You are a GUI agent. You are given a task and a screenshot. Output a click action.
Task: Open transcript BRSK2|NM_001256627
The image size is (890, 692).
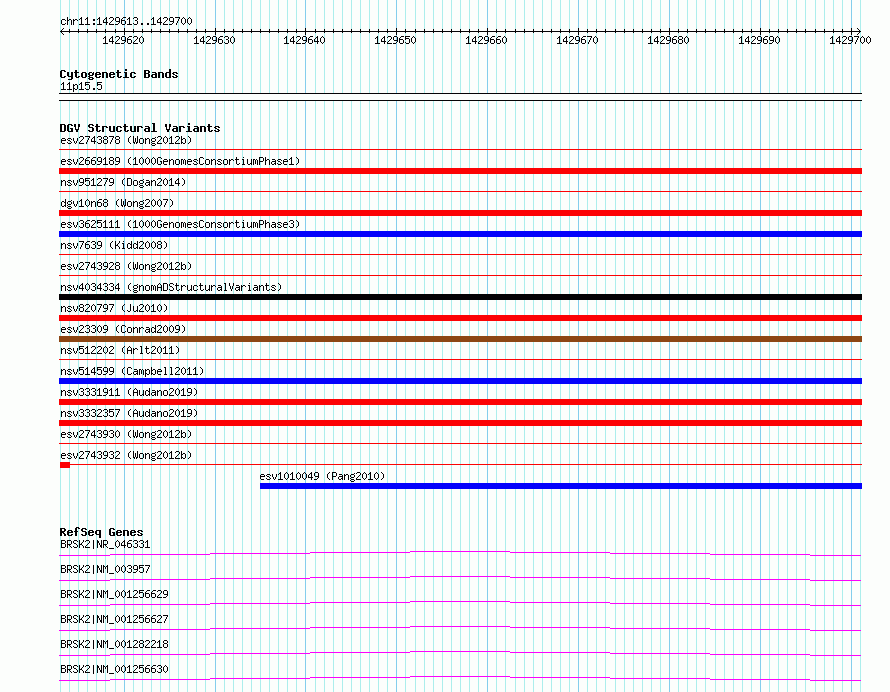114,619
